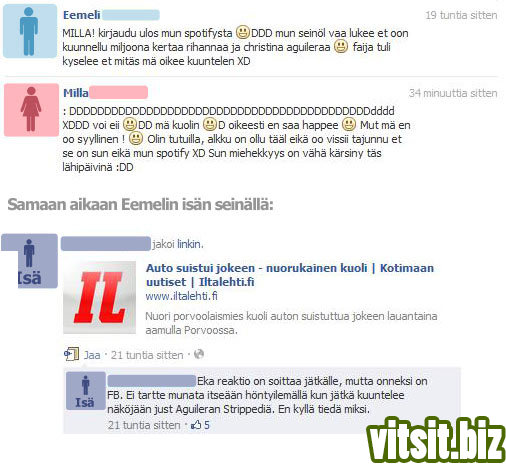
Task: Click the '19 tuntia sitten' timestamp
Action: [x=461, y=15]
